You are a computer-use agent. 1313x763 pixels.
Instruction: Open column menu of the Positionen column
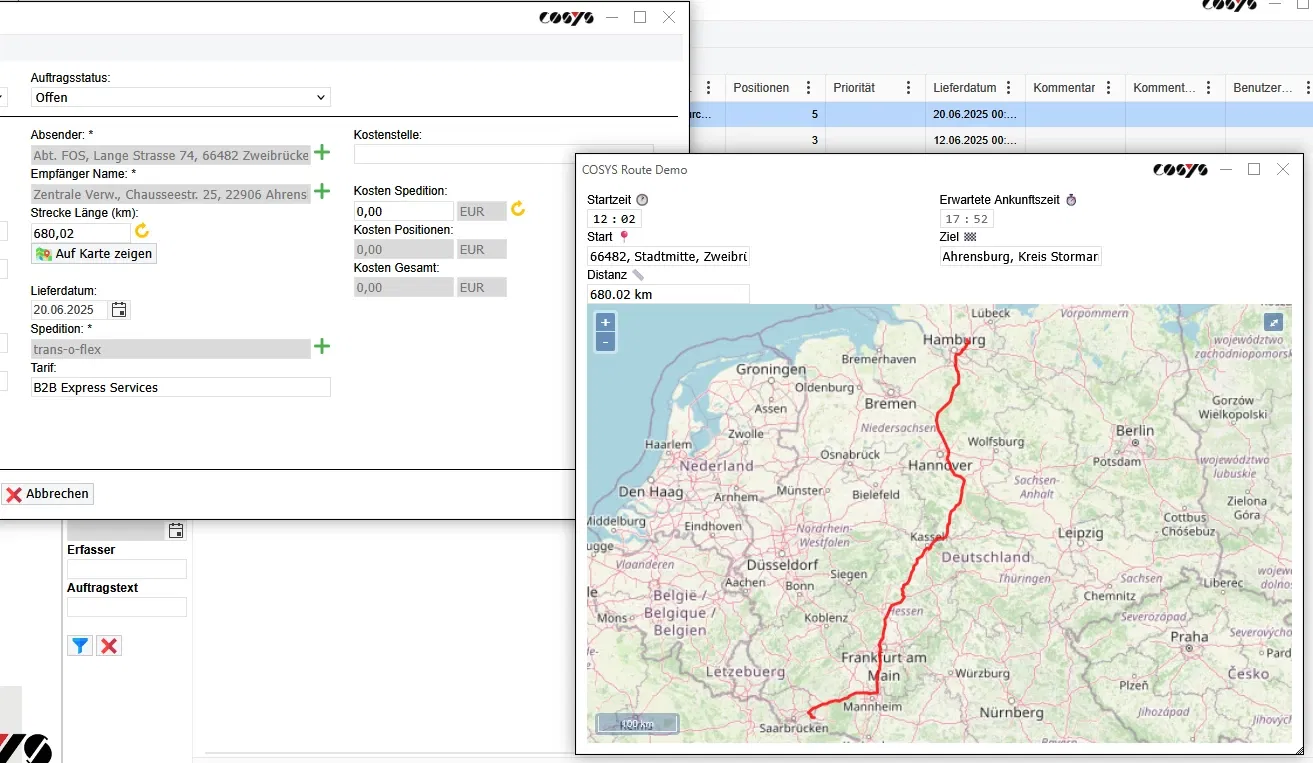tap(809, 88)
